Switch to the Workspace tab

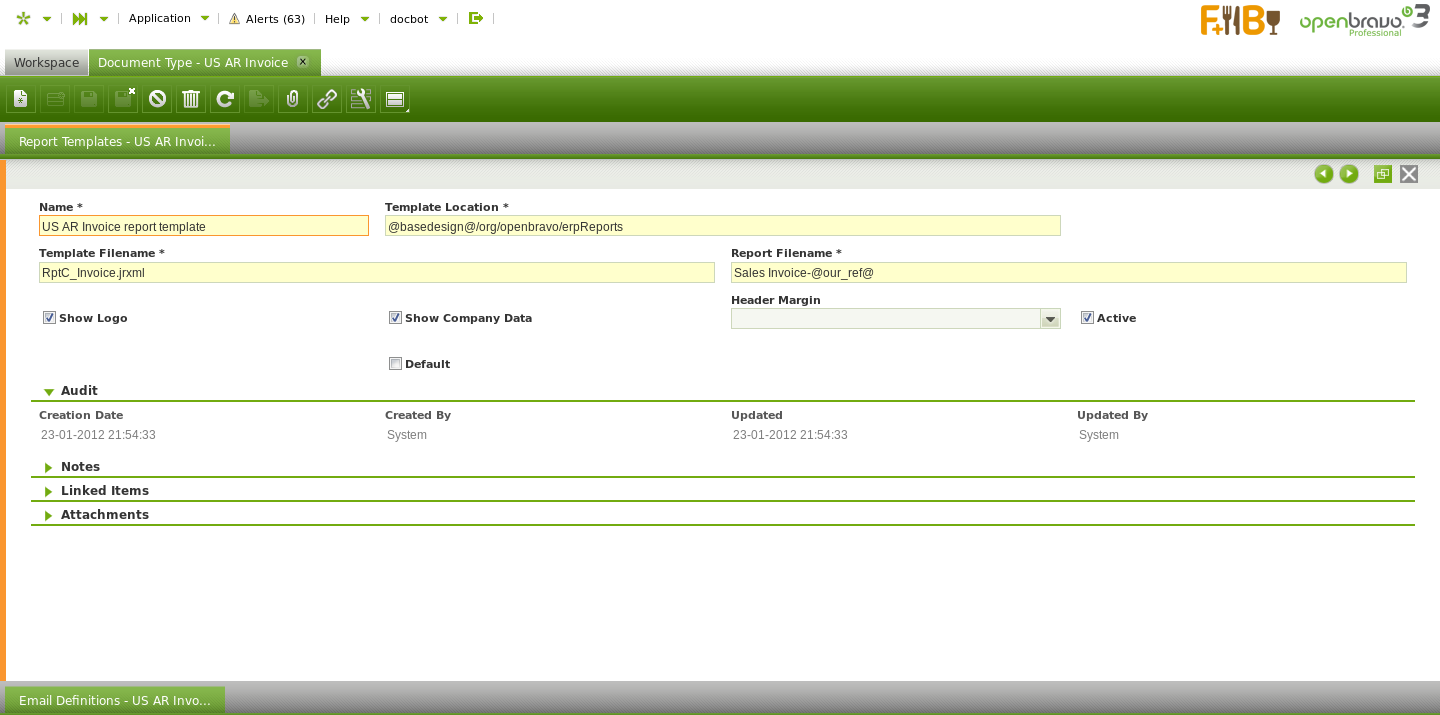[x=46, y=63]
